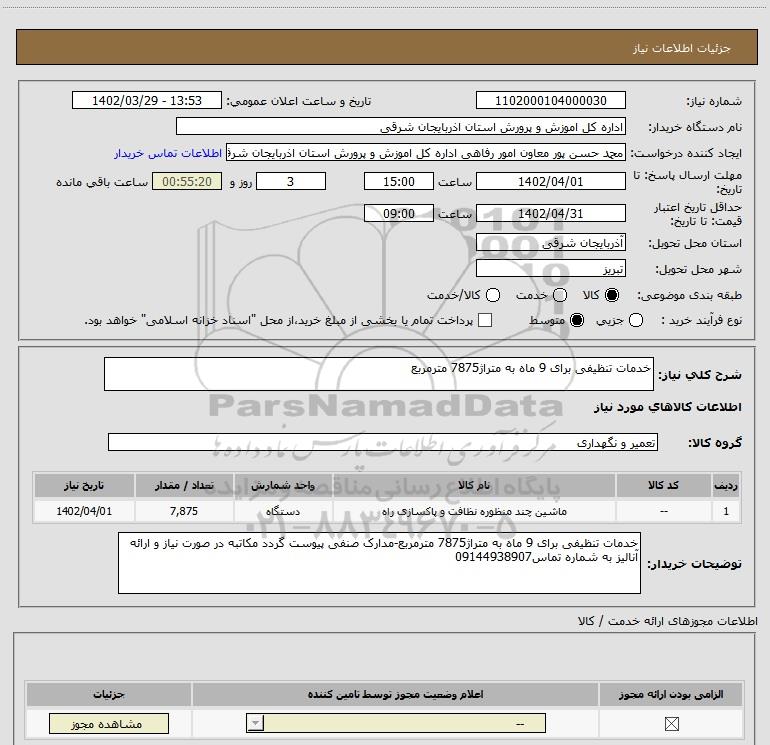770x745 pixels.
Task: Click the جزئیات اطلاعات نیاز header title
Action: tap(682, 48)
